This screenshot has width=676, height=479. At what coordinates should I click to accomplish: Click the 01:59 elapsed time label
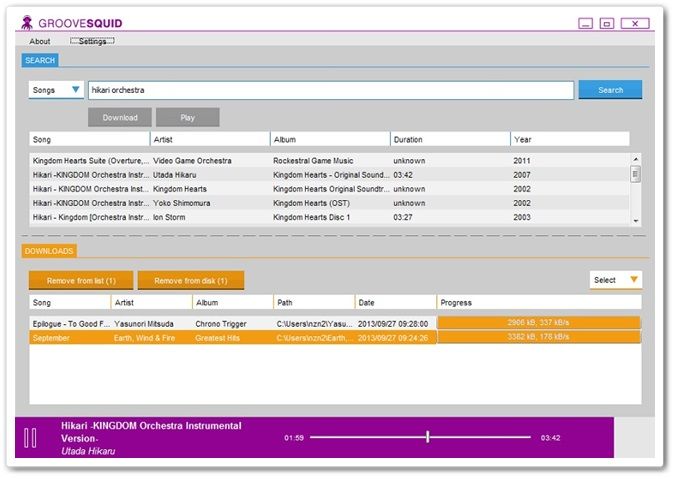coord(294,438)
